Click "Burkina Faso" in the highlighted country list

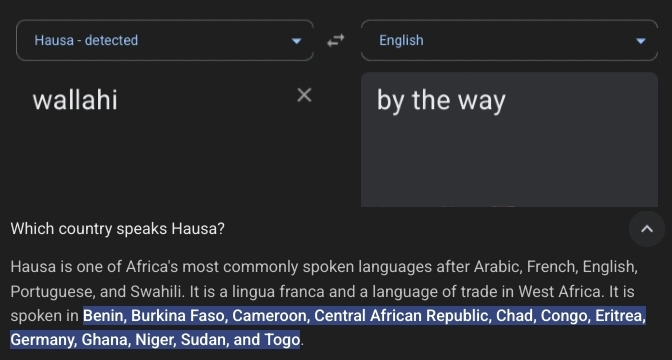[x=177, y=316]
